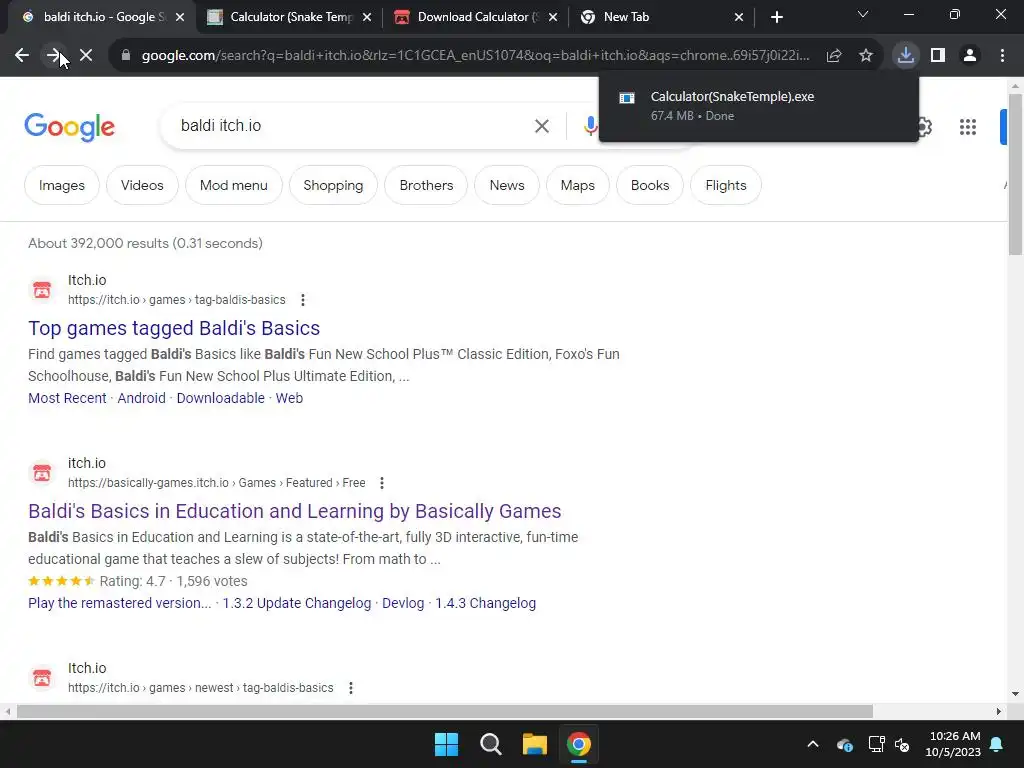The width and height of the screenshot is (1024, 768).
Task: Open the Web sitelink
Action: pos(289,398)
